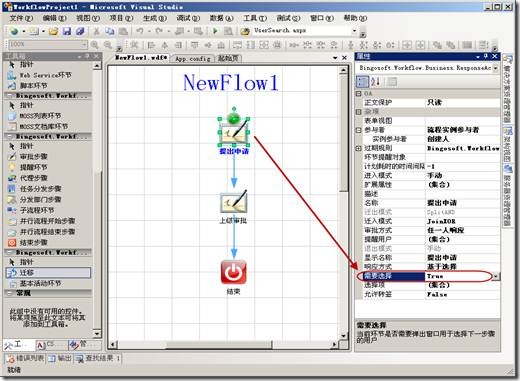The image size is (520, 381).
Task: Select the 提醒环节 toolbox item
Action: pyautogui.click(x=33, y=167)
